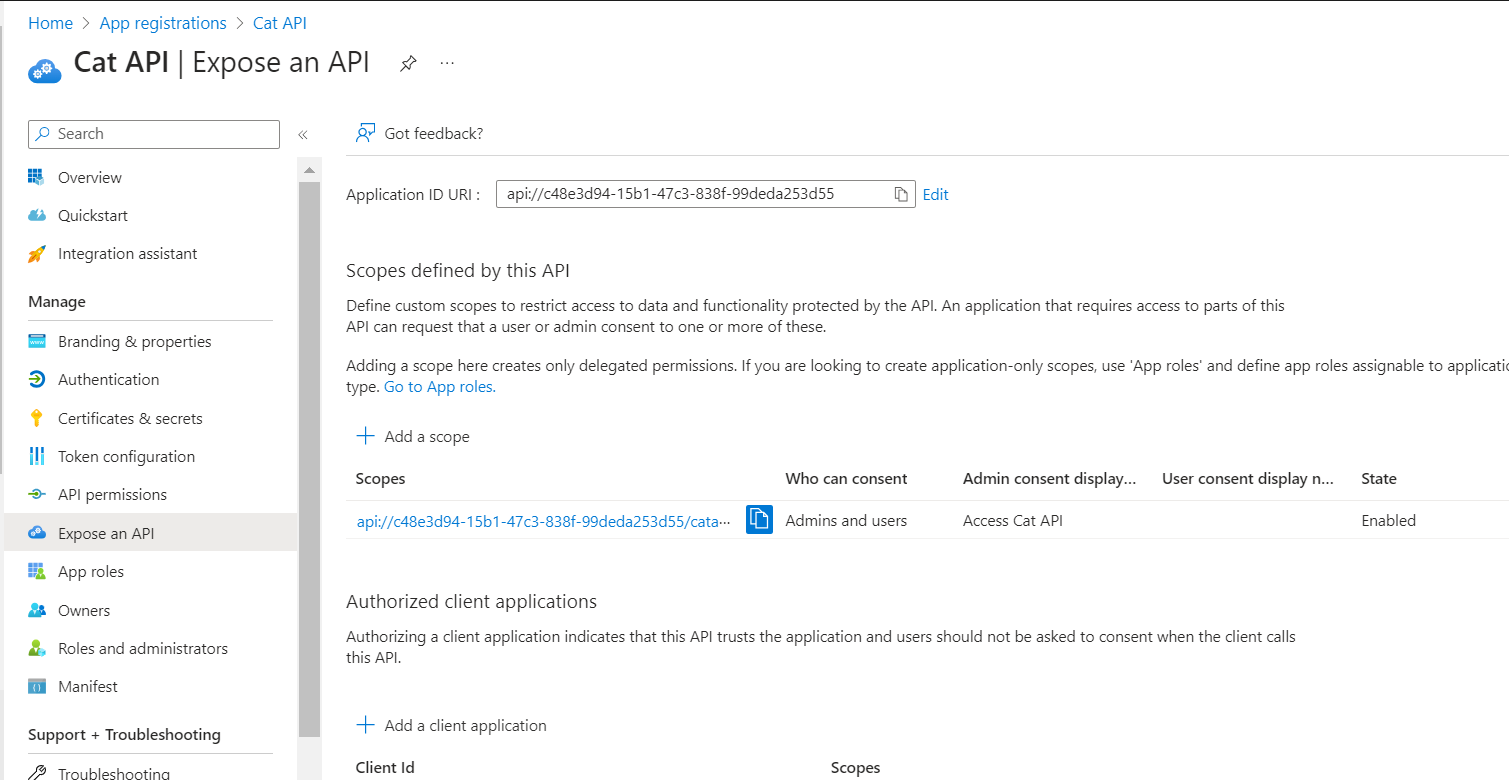Open the scope api://c48e3d94 link
The width and height of the screenshot is (1509, 780).
pyautogui.click(x=545, y=520)
